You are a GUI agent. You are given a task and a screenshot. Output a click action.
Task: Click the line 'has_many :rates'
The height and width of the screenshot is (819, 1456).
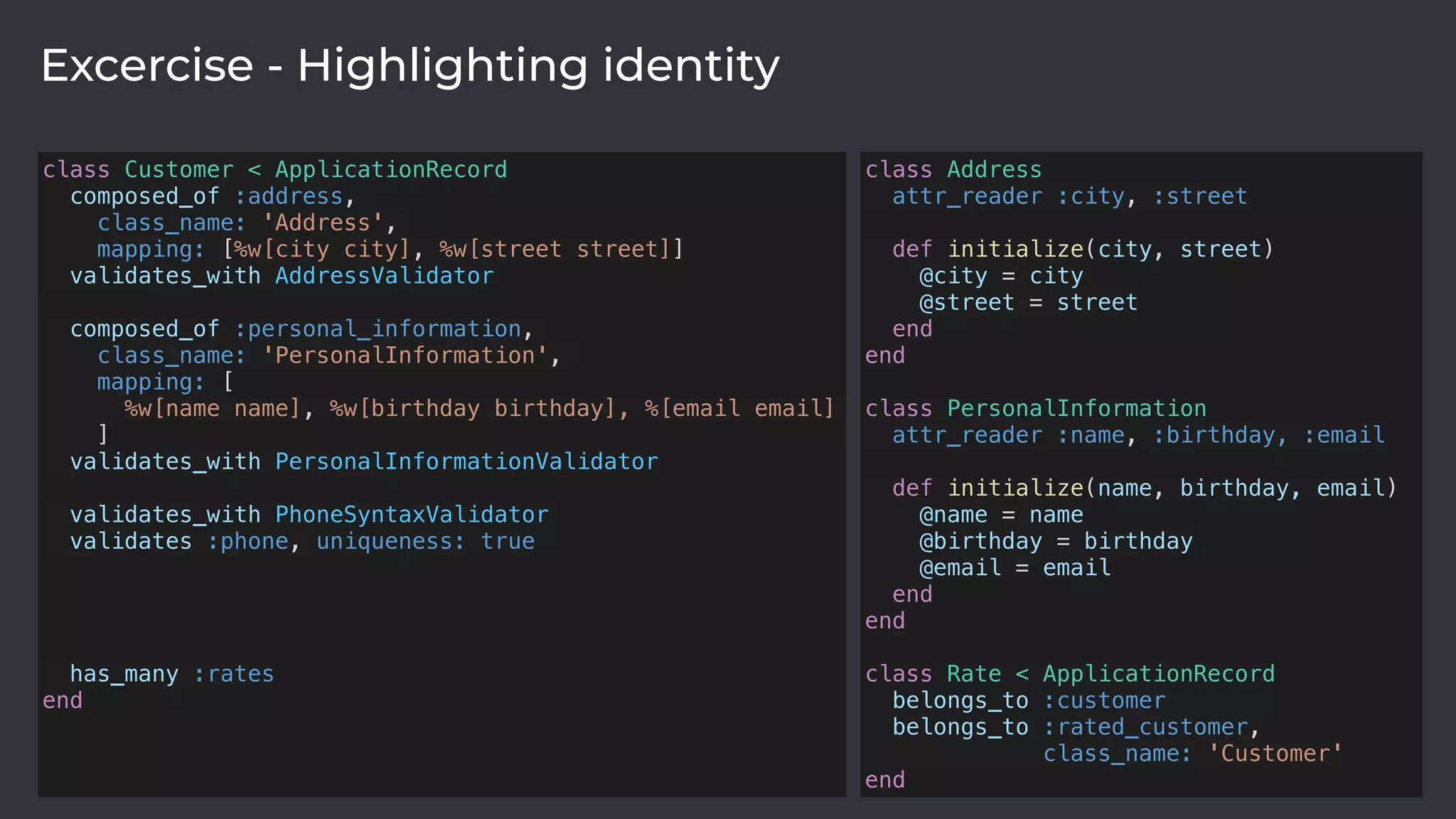pos(172,674)
